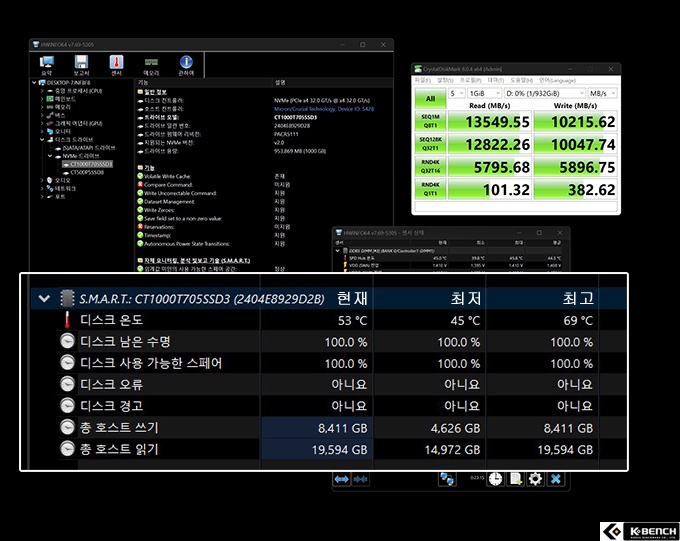Click the expand-columns double arrow in sensor window
680x541 pixels.
[342, 479]
